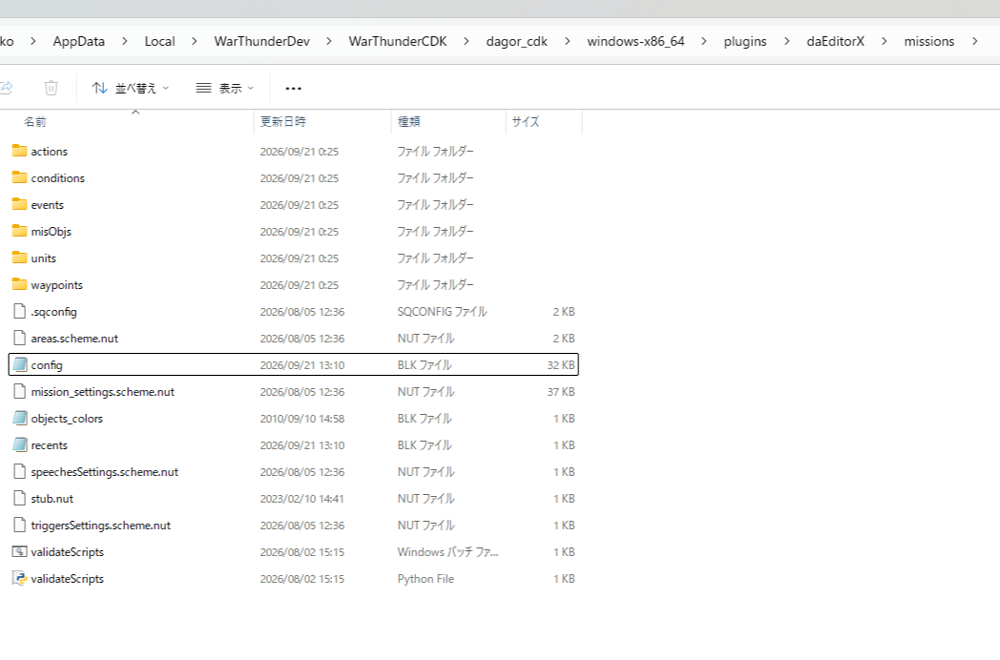The height and width of the screenshot is (660, 1000).
Task: Expand chevron after WarThunderCDK in path
Action: coord(466,41)
